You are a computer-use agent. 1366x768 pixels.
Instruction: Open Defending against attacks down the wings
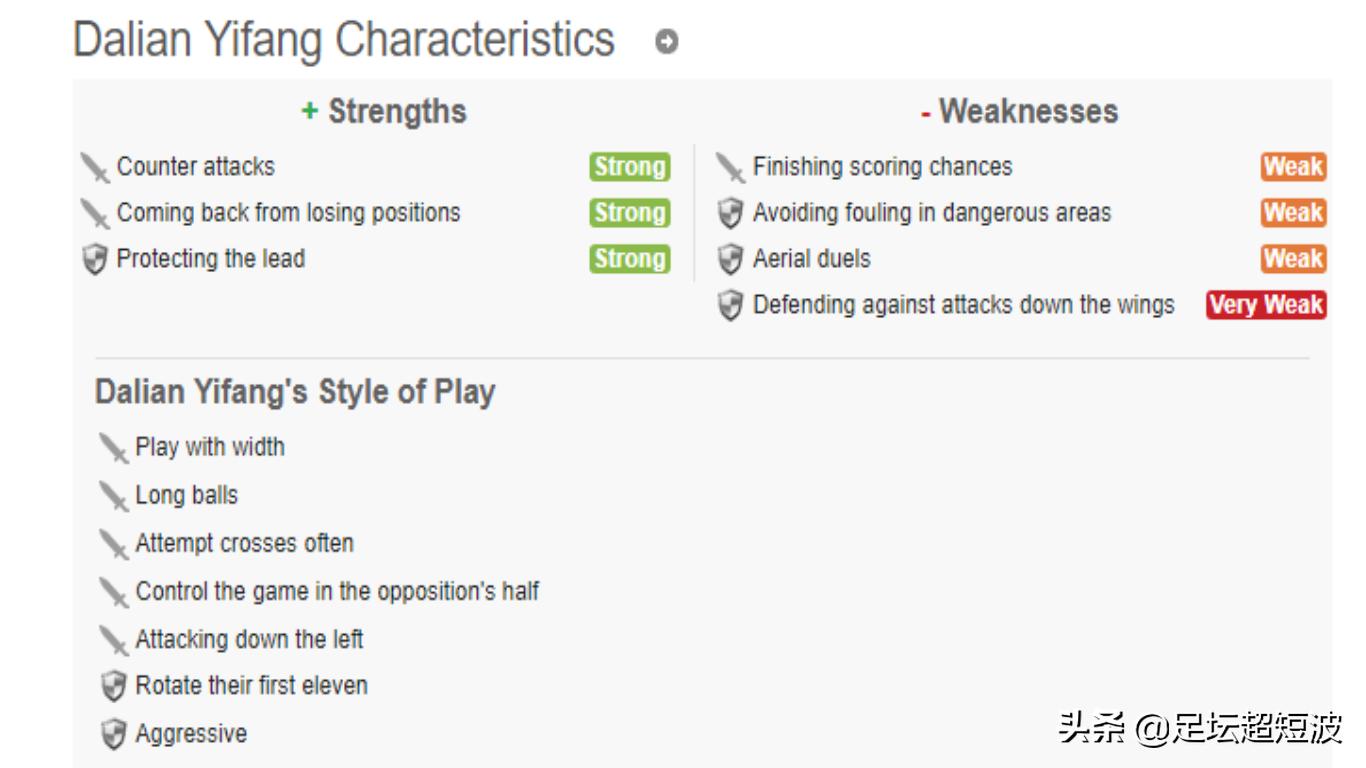963,305
